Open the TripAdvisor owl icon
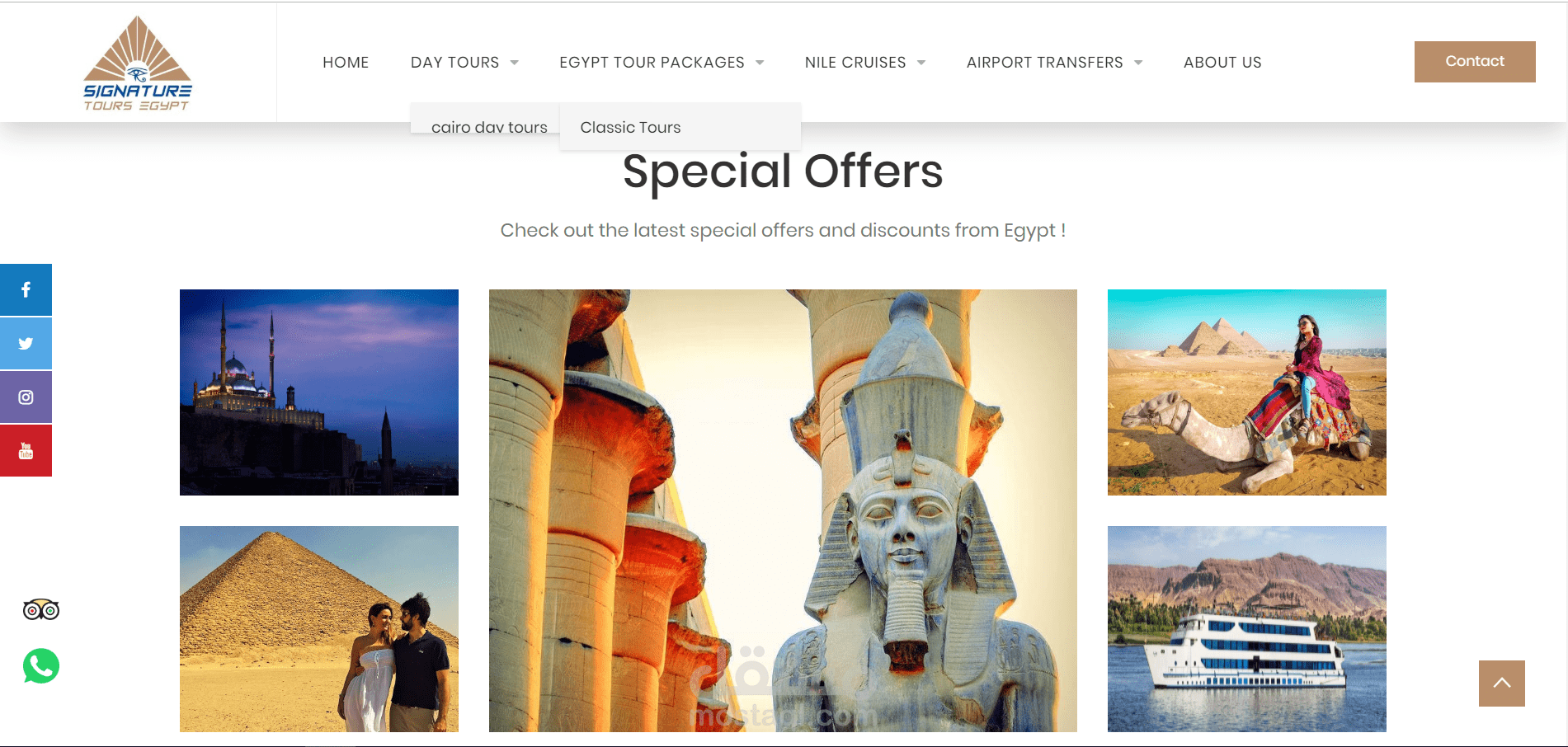The width and height of the screenshot is (1568, 747). 41,610
